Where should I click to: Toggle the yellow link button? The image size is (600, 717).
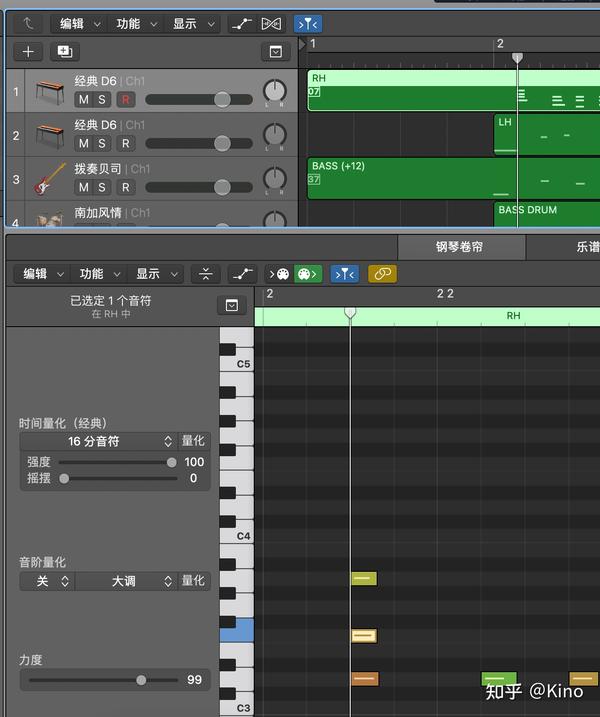click(382, 274)
